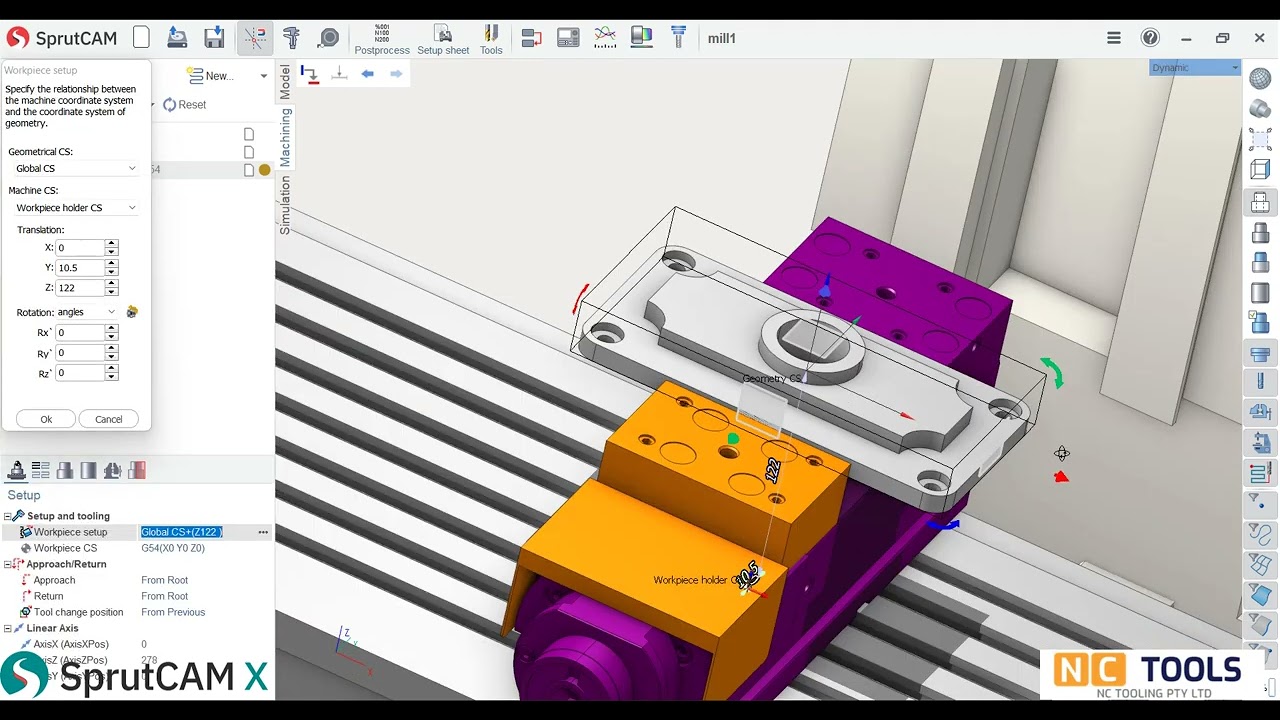Toggle the checkbox beside the orange marker
The height and width of the screenshot is (720, 1280).
(x=249, y=170)
